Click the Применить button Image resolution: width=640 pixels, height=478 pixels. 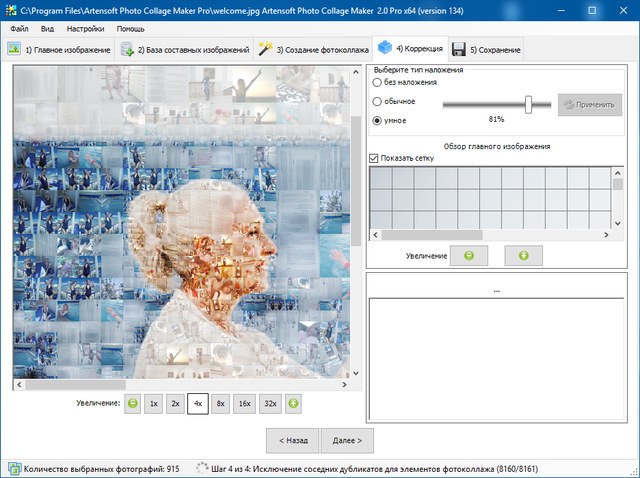(590, 103)
